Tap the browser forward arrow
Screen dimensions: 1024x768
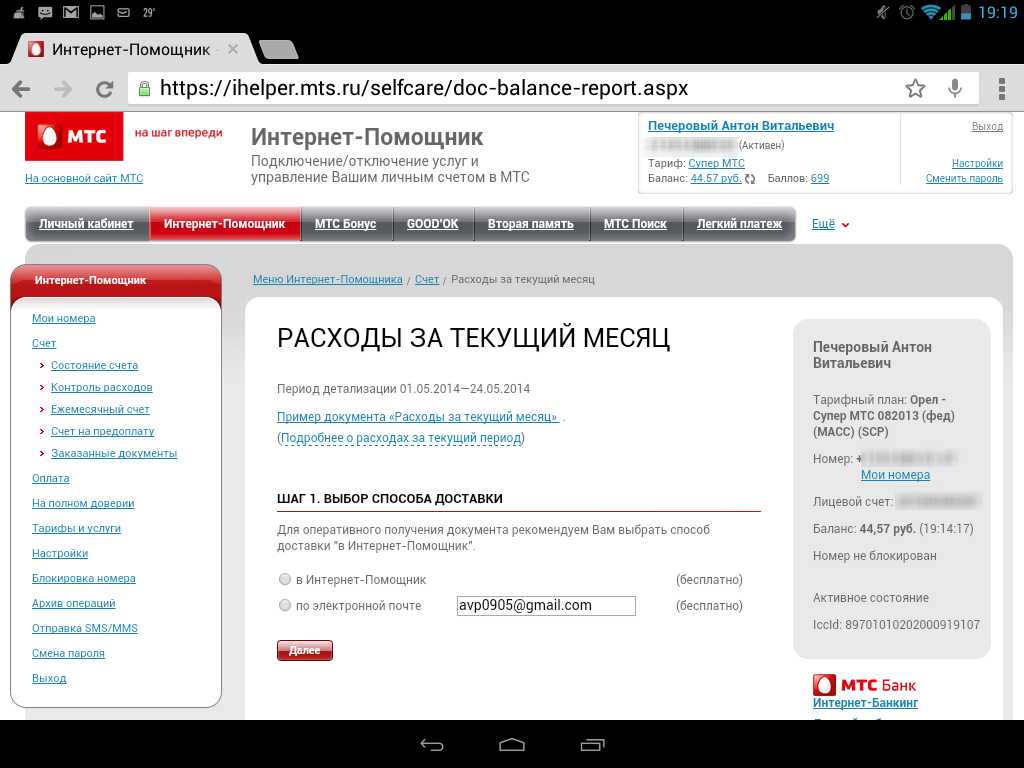[63, 89]
